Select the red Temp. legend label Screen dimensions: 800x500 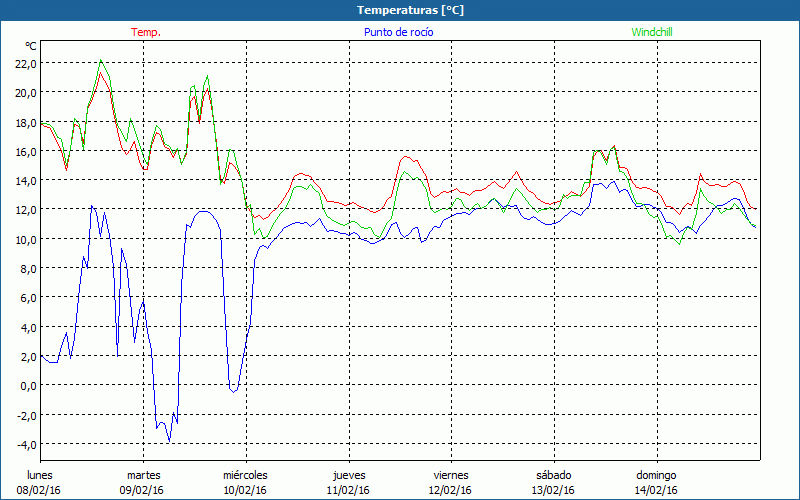(x=146, y=32)
